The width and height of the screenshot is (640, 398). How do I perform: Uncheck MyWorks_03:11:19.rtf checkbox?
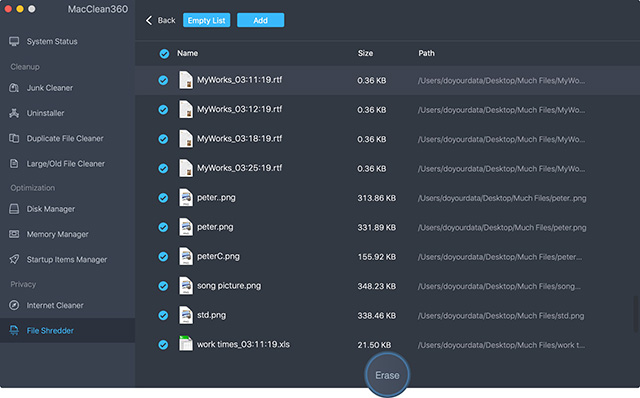click(x=163, y=80)
